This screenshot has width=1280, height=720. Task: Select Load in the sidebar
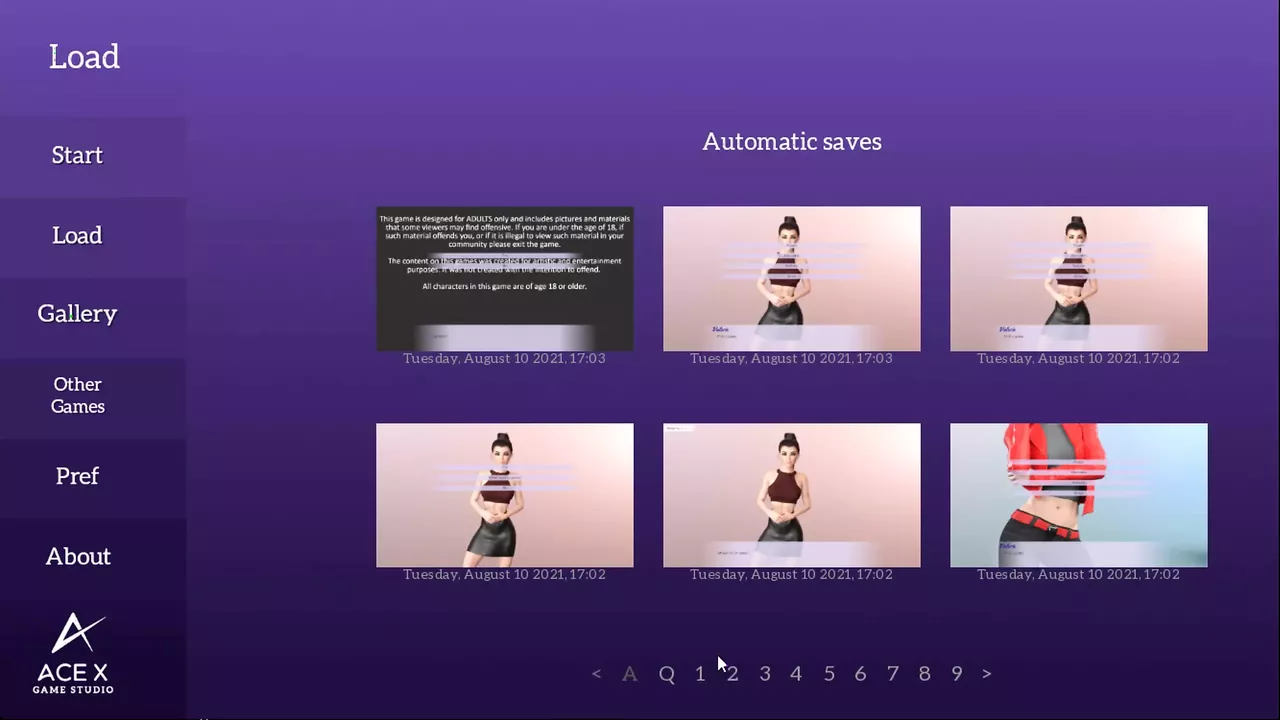click(77, 235)
